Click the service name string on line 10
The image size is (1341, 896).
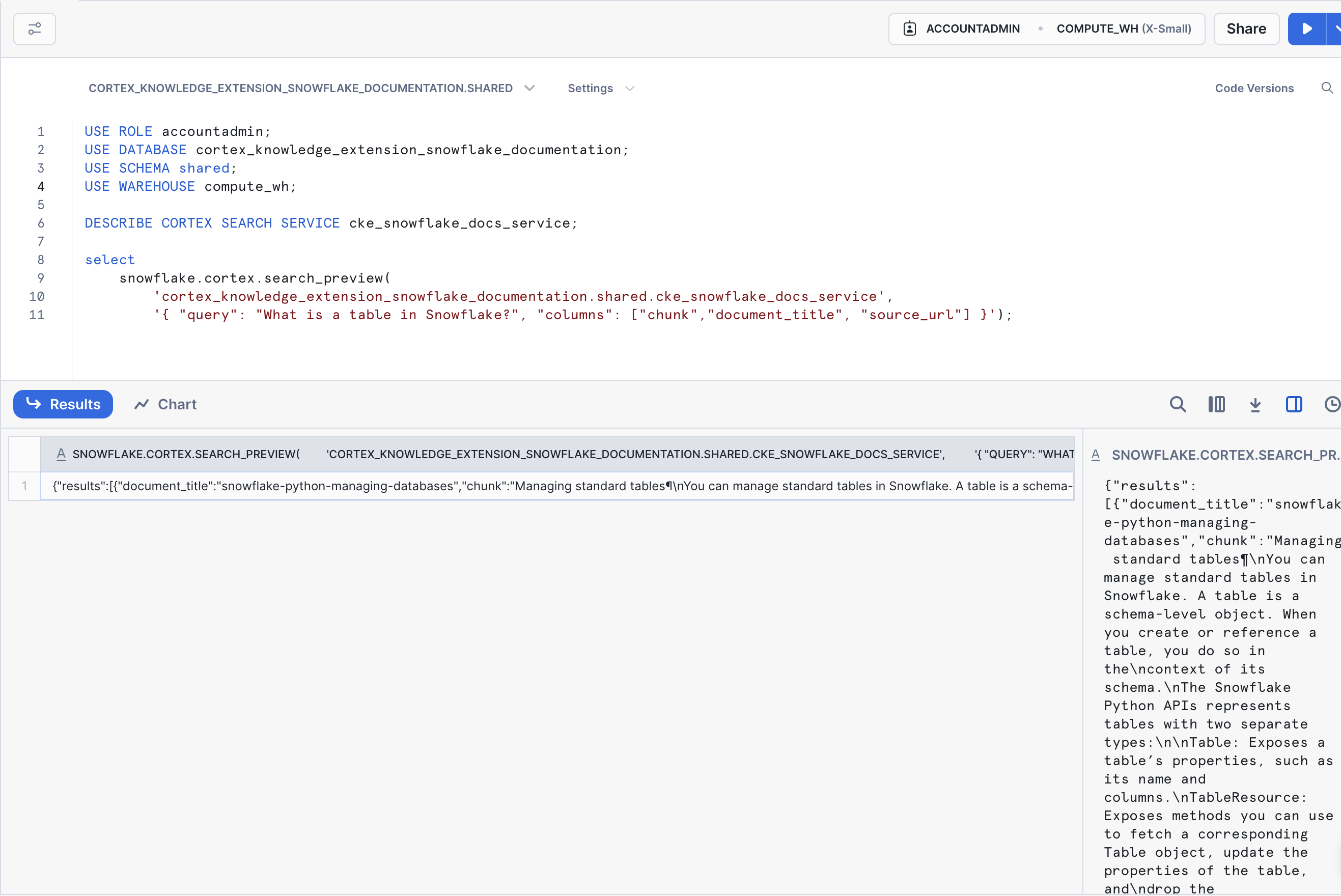click(519, 296)
